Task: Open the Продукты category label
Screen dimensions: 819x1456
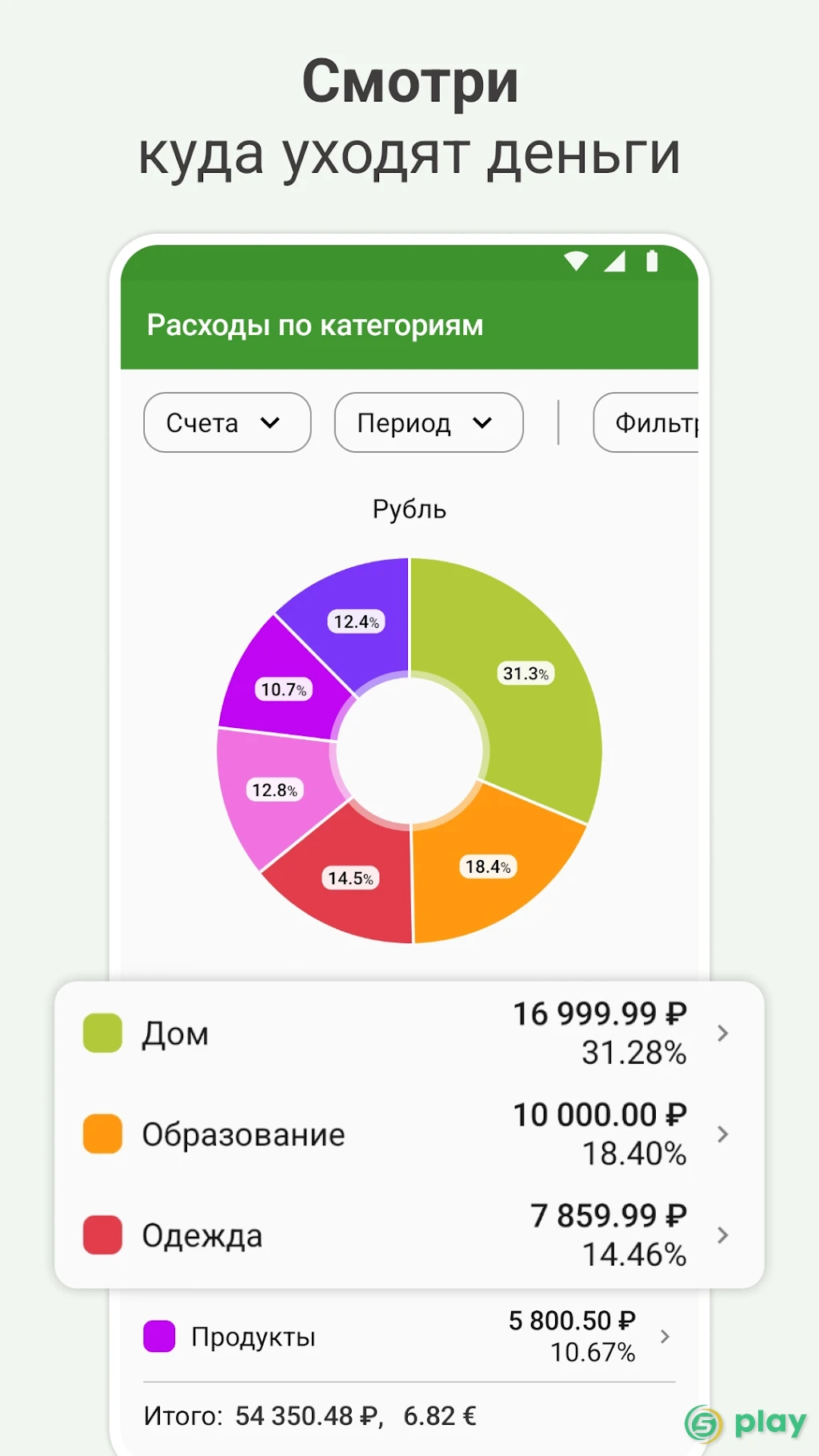Action: [253, 1337]
